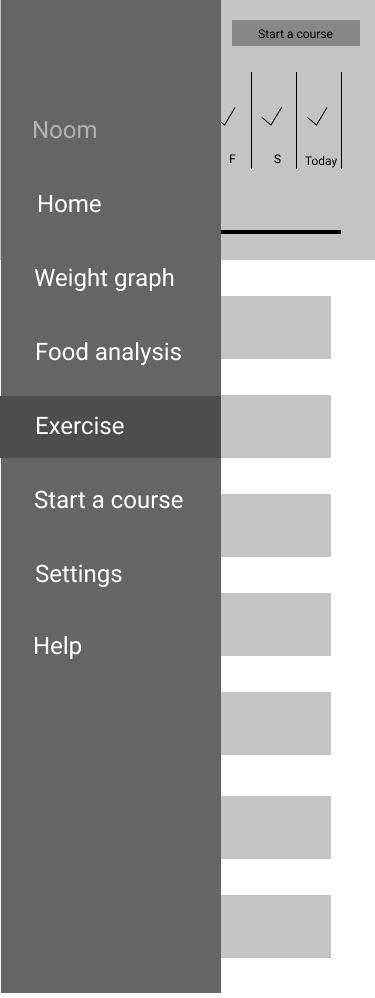Click the S day label in the week row
This screenshot has width=375, height=998.
coord(277,158)
